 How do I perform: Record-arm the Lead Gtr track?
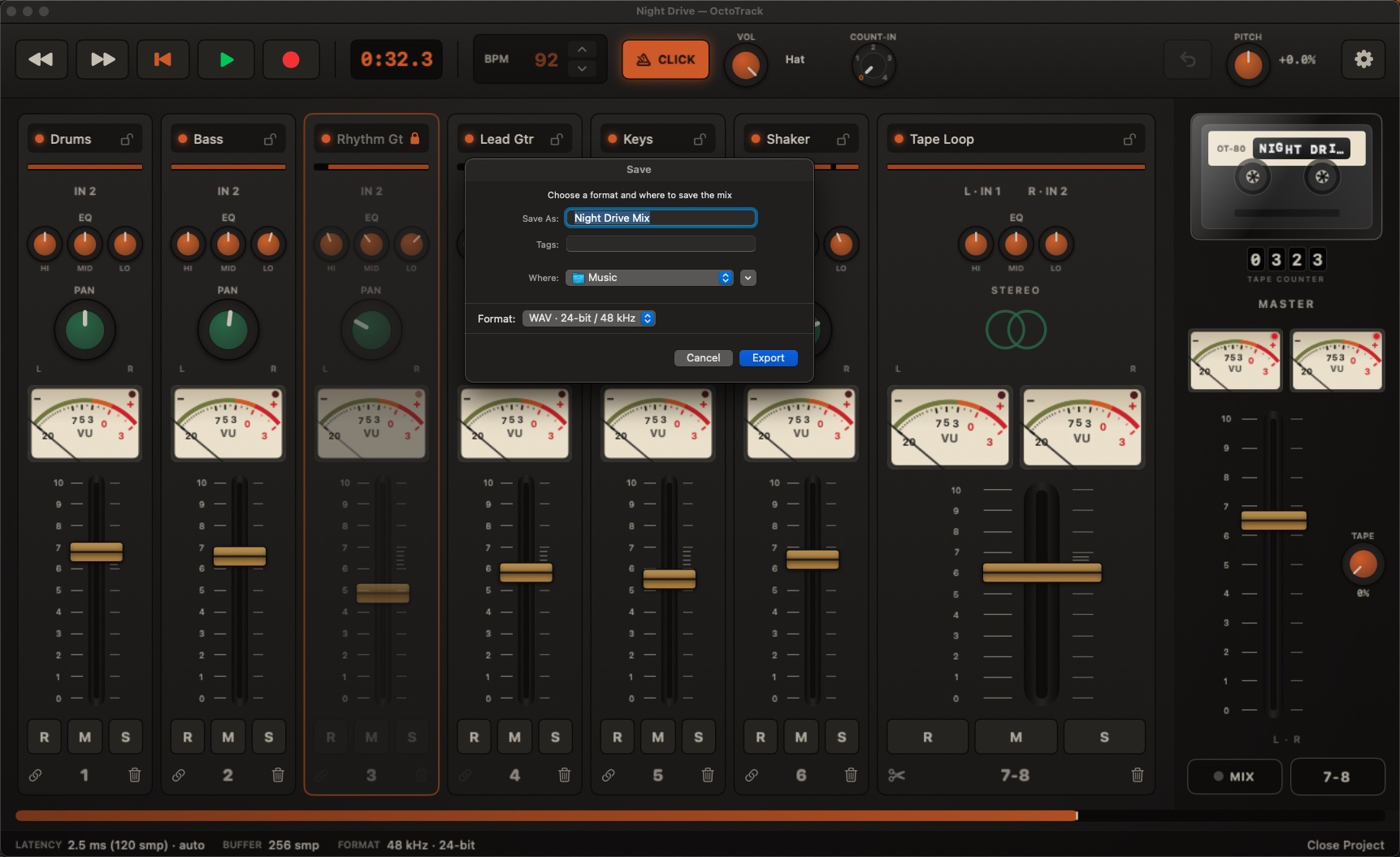(x=475, y=737)
